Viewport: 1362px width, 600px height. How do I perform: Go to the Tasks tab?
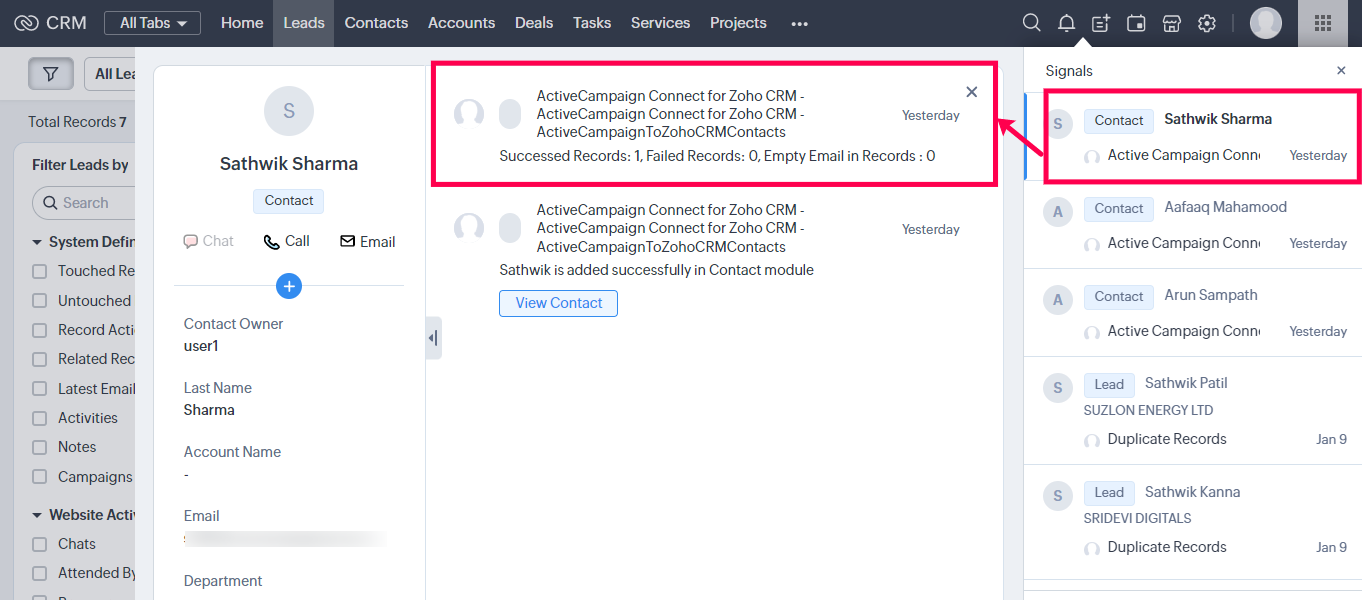tap(592, 23)
